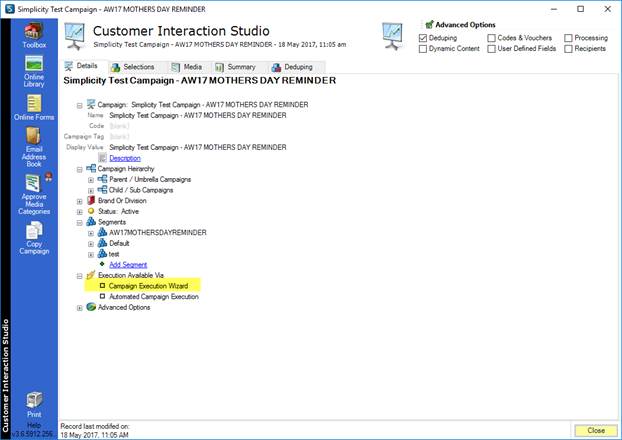Open the Toolbox sidebar icon
This screenshot has width=622, height=440.
click(x=34, y=31)
